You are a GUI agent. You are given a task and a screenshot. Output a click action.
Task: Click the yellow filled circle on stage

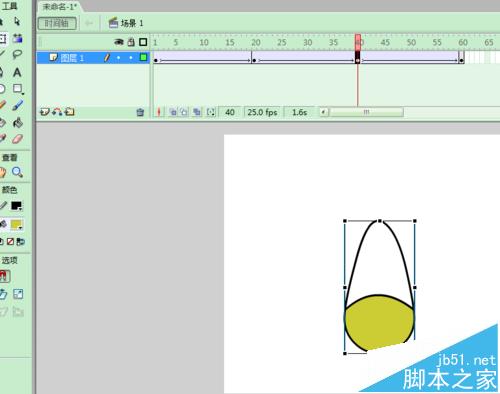(x=379, y=323)
